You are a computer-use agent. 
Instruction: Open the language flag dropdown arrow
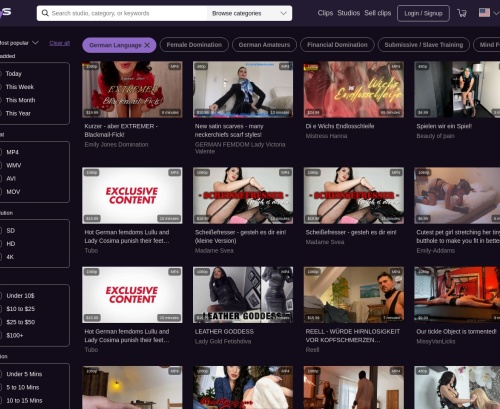496,13
